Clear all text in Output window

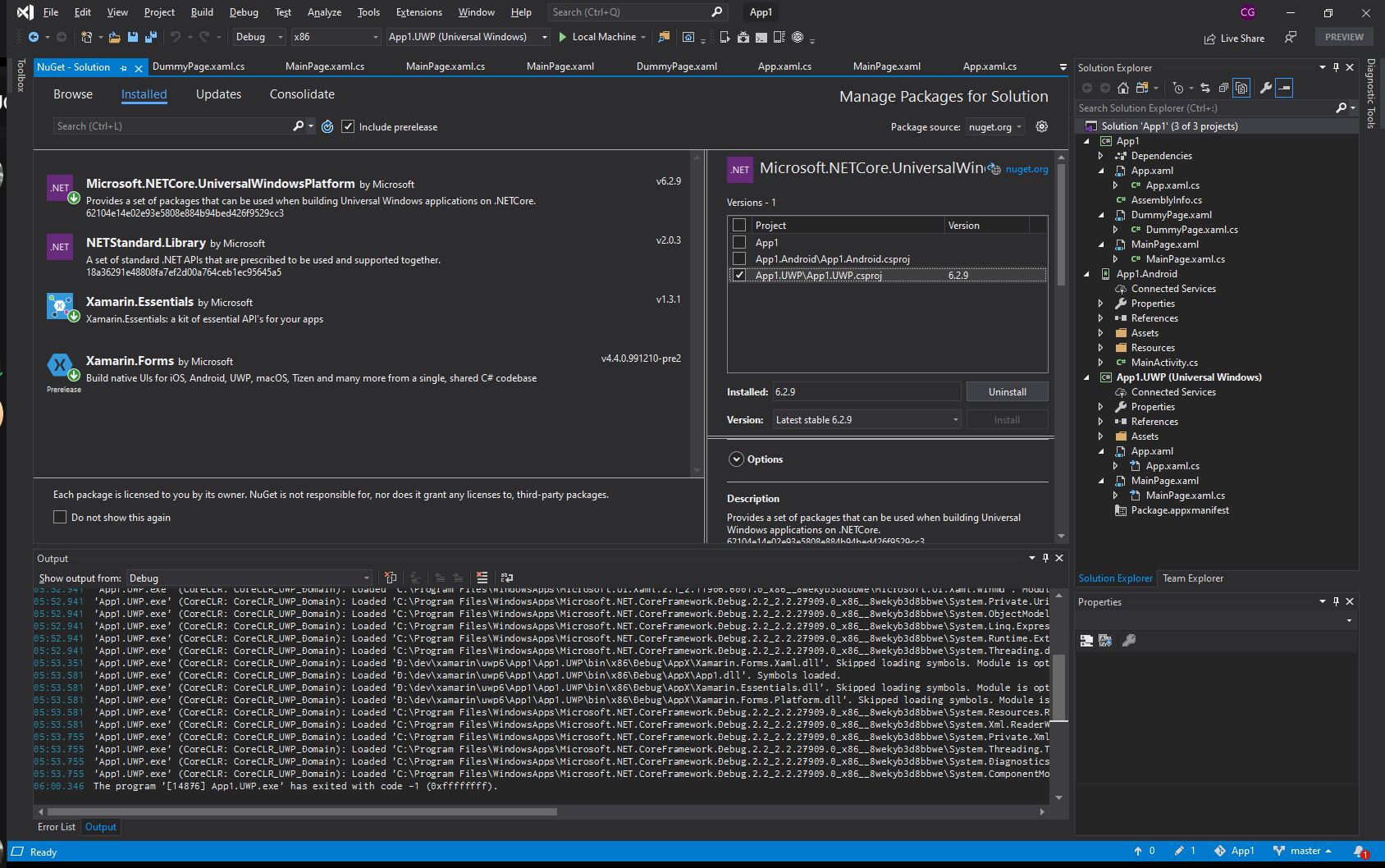(482, 578)
